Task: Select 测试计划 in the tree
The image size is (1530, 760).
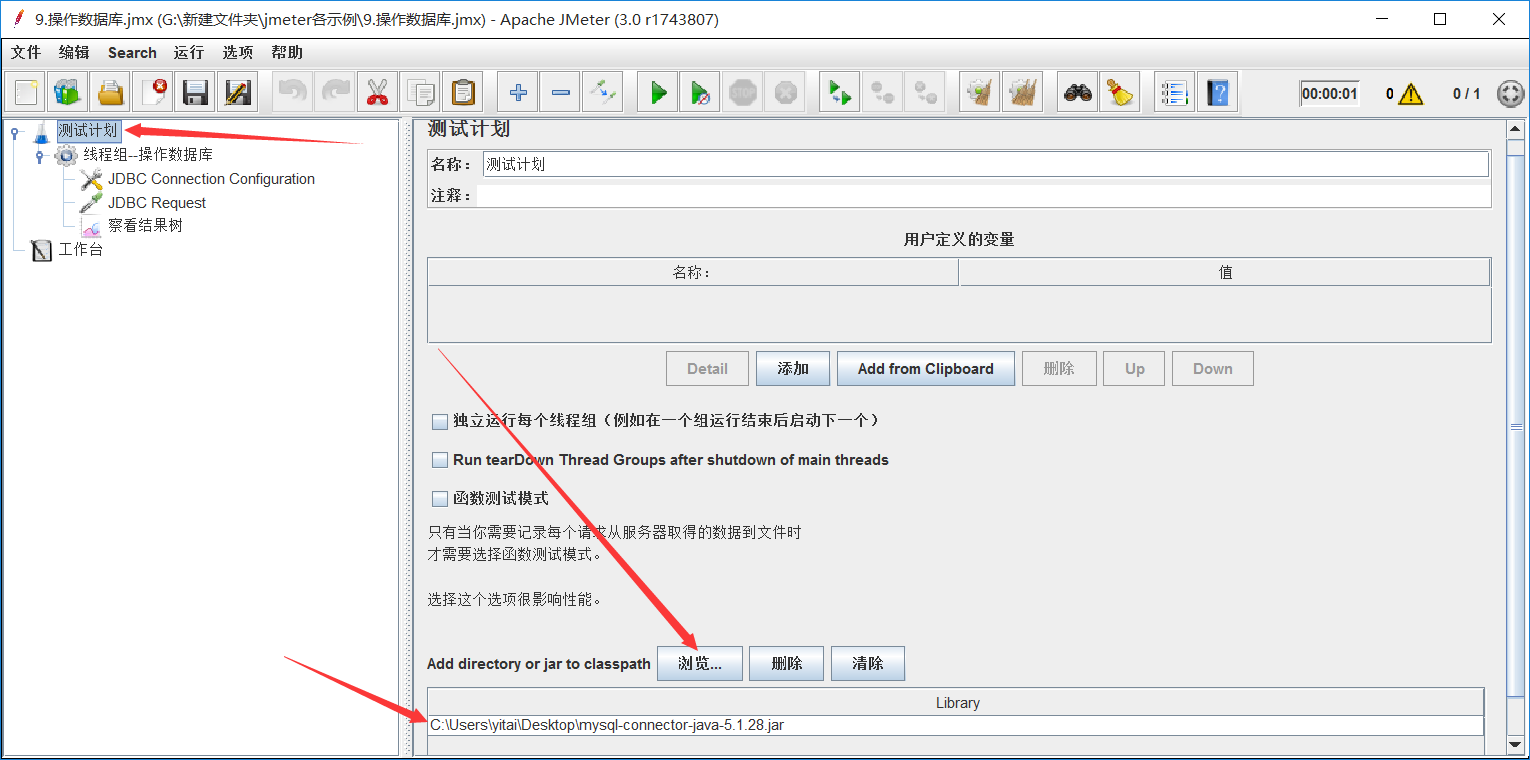Action: click(88, 131)
